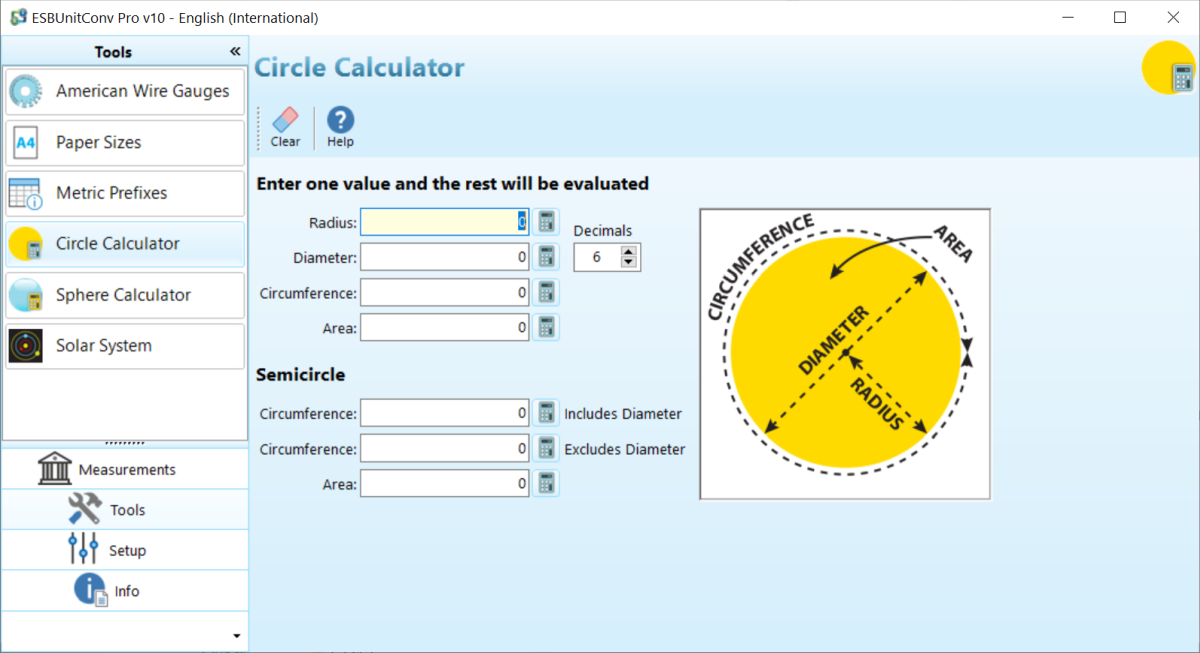Click the yellow circle in the diagram
Viewport: 1200px width, 653px height.
click(x=845, y=350)
